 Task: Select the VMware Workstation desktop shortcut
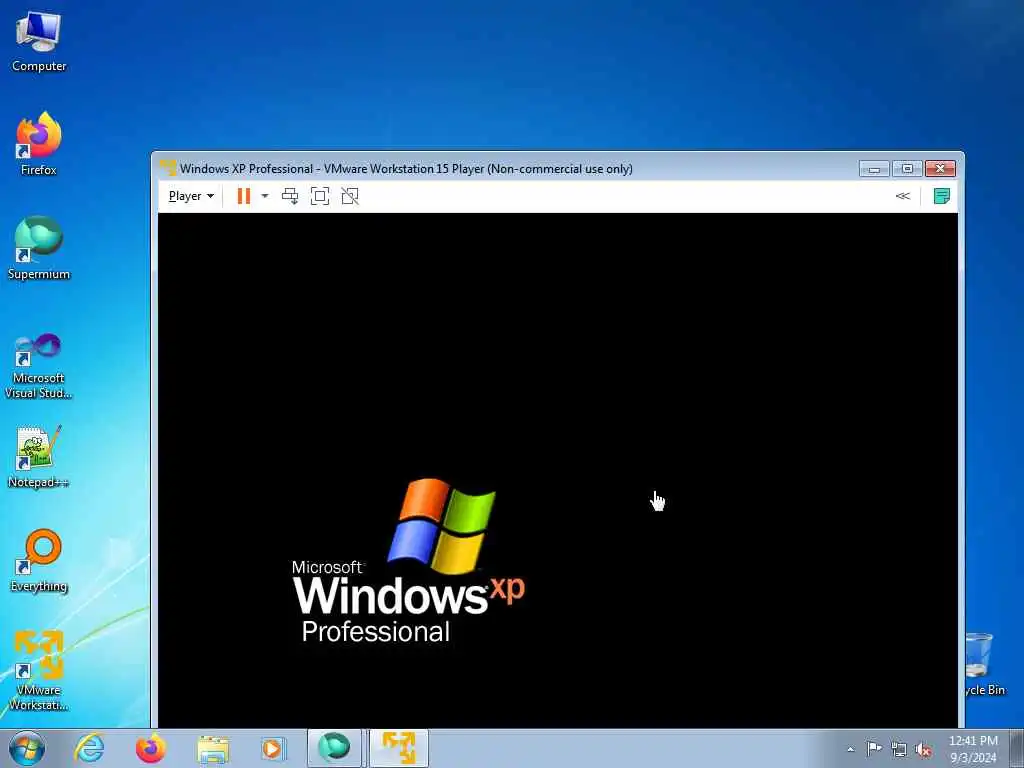coord(39,670)
